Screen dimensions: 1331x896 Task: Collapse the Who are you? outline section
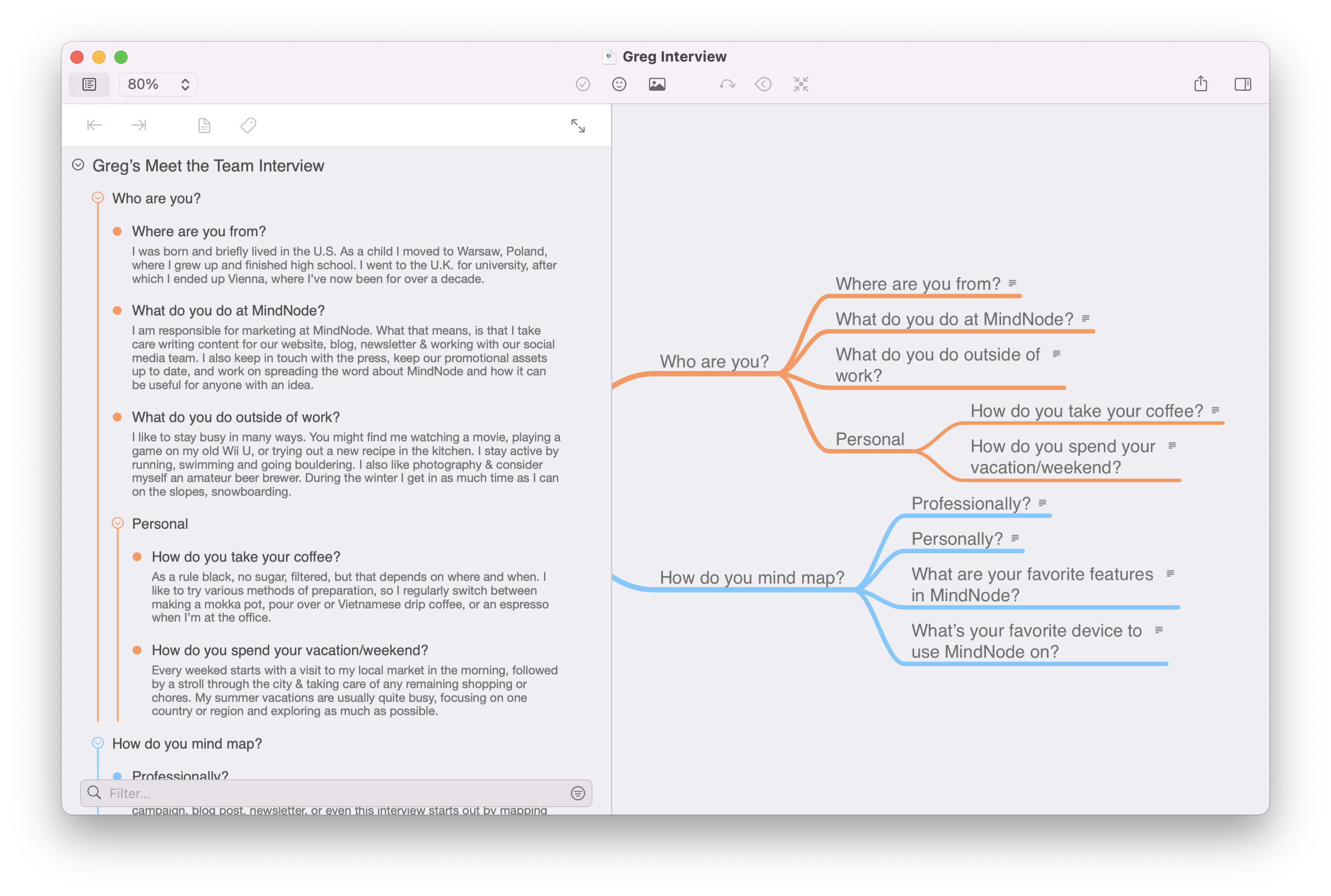click(98, 198)
